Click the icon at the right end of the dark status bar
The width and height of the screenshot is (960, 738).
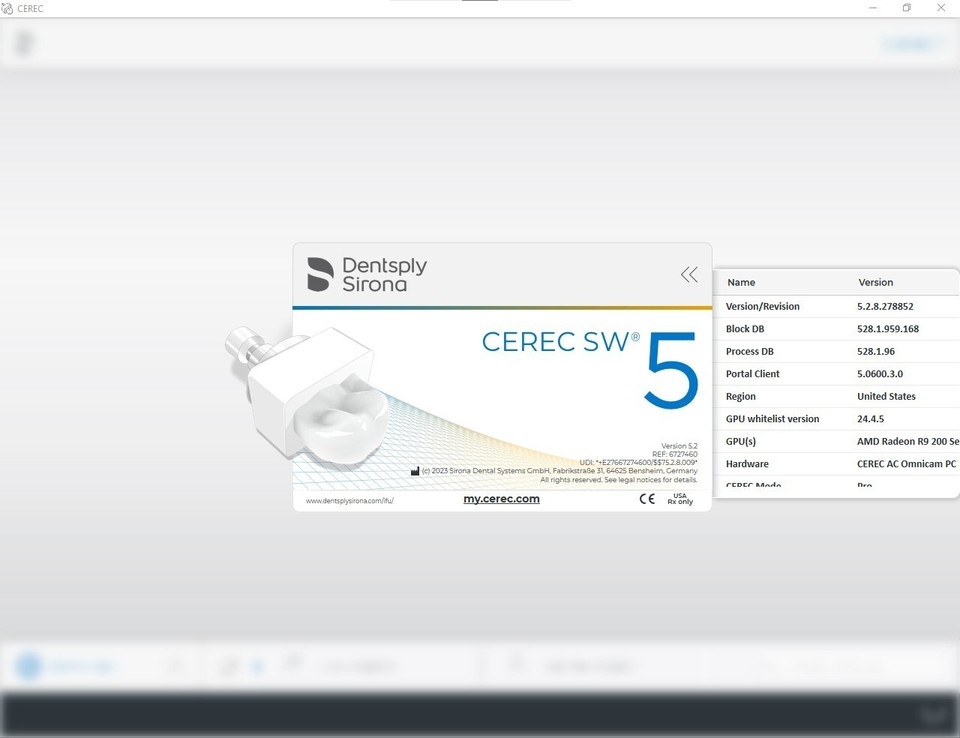[x=932, y=714]
